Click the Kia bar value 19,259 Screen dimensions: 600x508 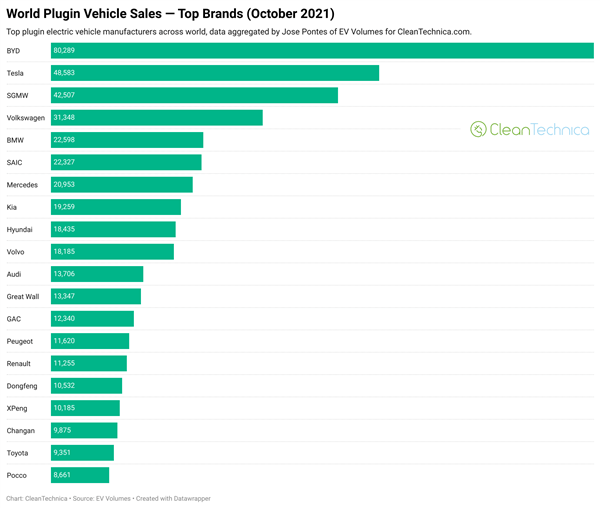(64, 207)
